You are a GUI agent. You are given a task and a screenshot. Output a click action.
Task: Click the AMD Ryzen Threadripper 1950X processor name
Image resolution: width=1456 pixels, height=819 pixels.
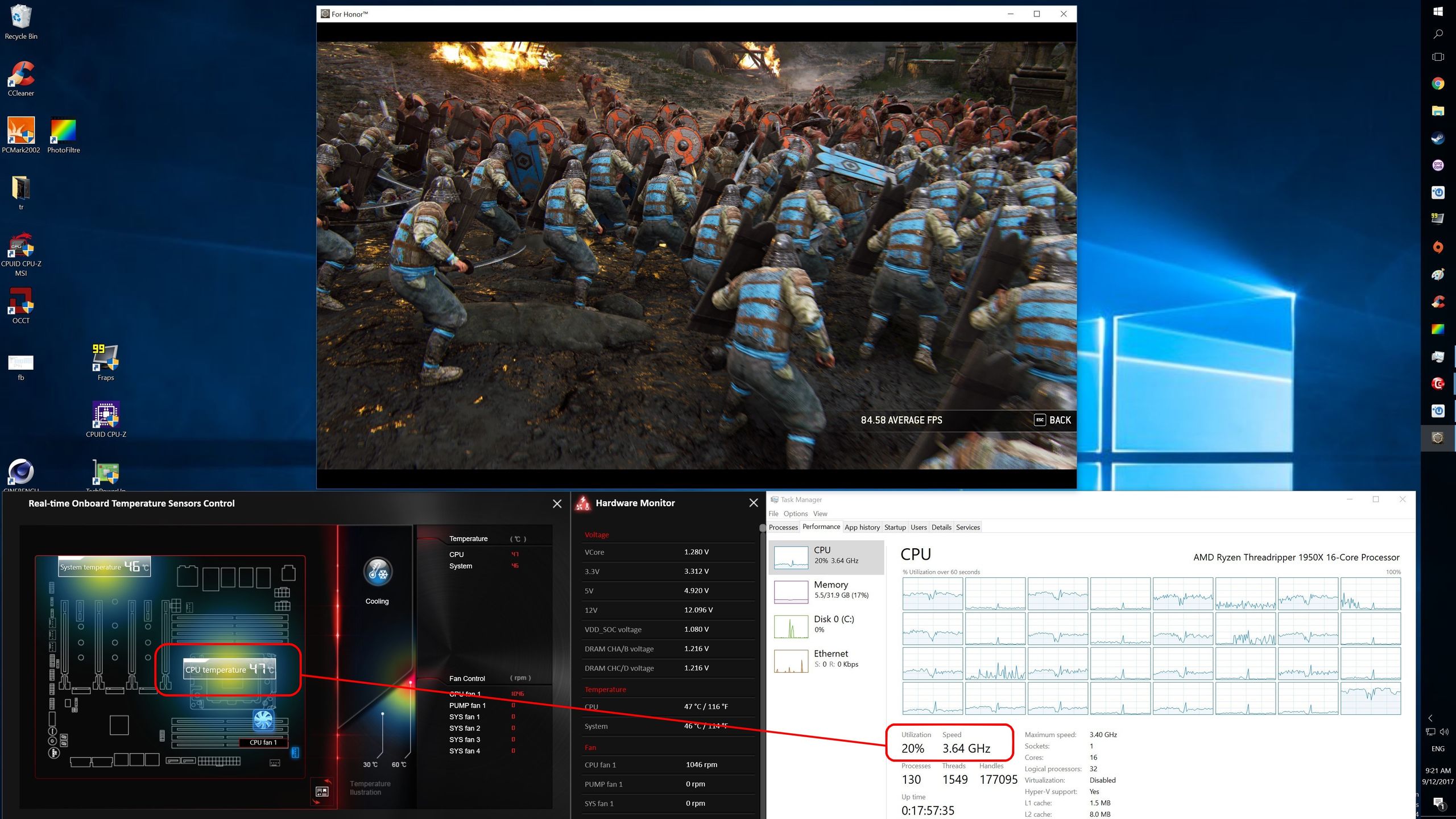coord(1296,557)
